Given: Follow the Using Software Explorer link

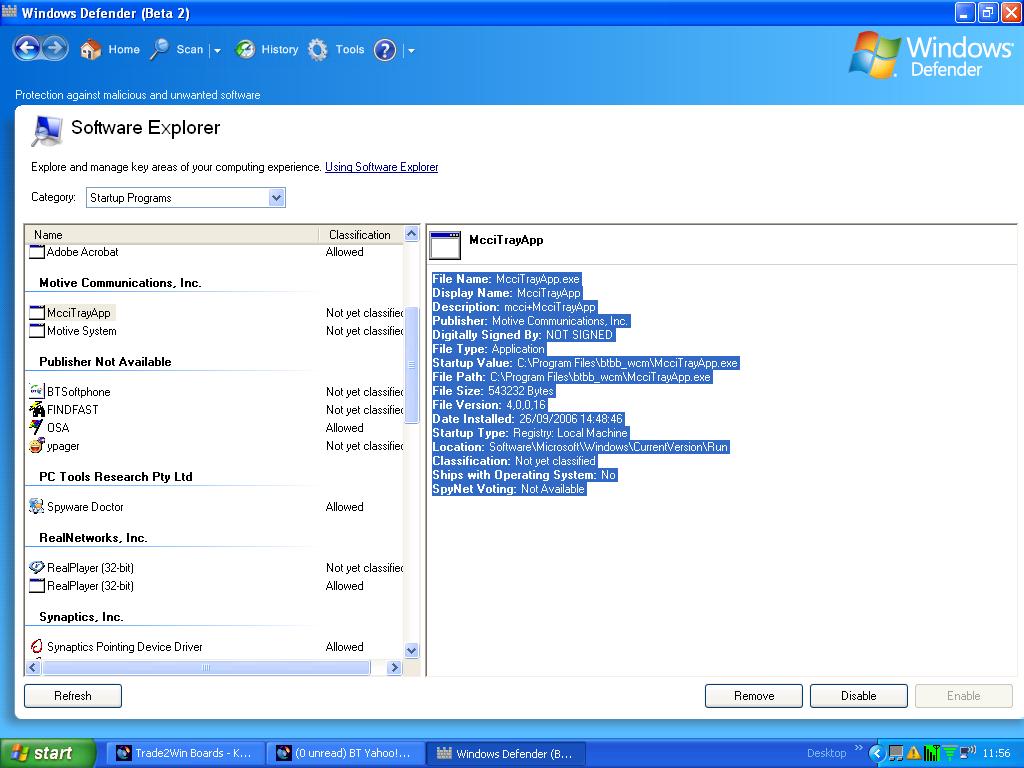Looking at the screenshot, I should [381, 167].
